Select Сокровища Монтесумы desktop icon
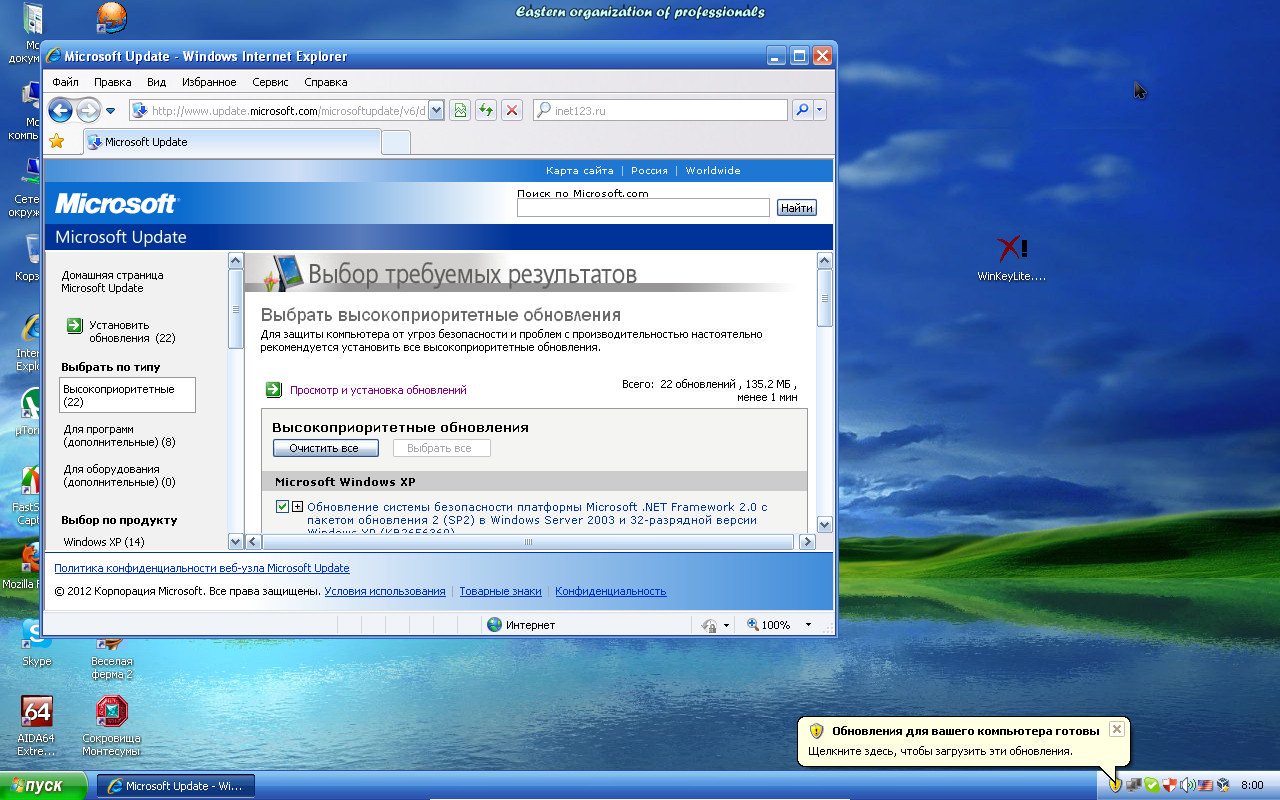 coord(112,726)
